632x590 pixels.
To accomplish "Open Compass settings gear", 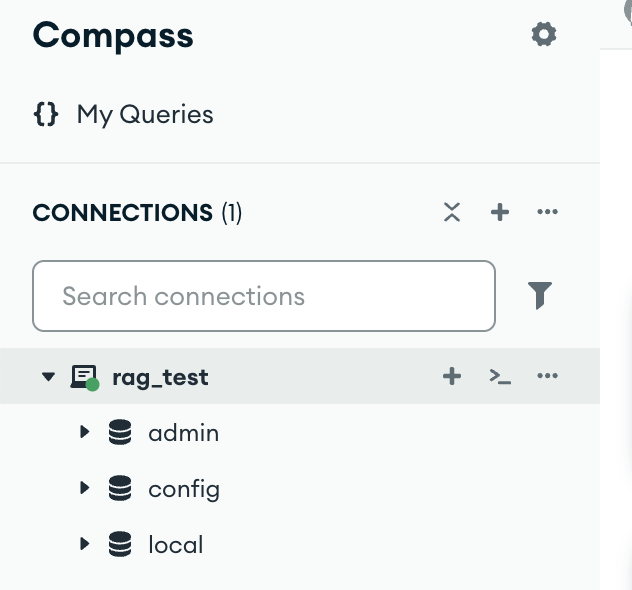I will pos(544,34).
